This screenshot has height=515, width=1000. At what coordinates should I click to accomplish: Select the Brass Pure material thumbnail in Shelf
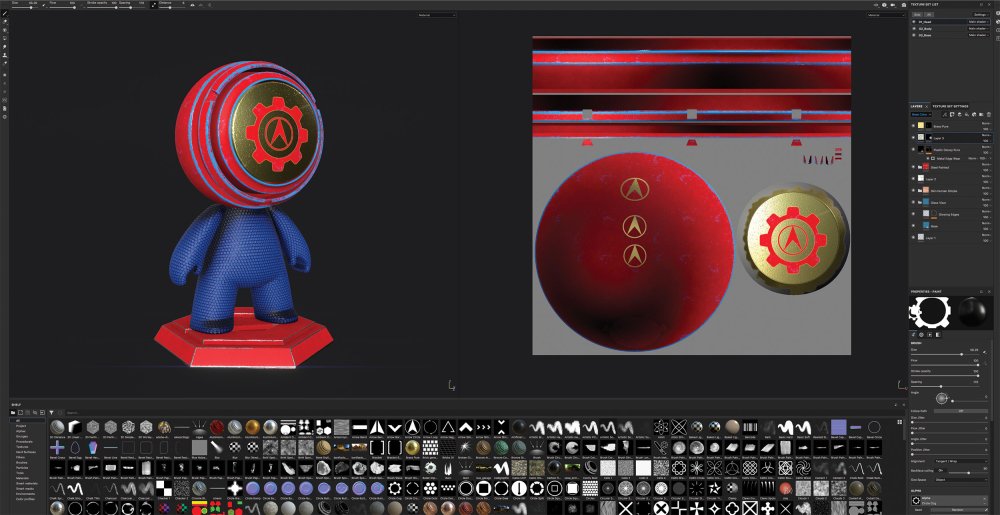pyautogui.click(x=413, y=446)
